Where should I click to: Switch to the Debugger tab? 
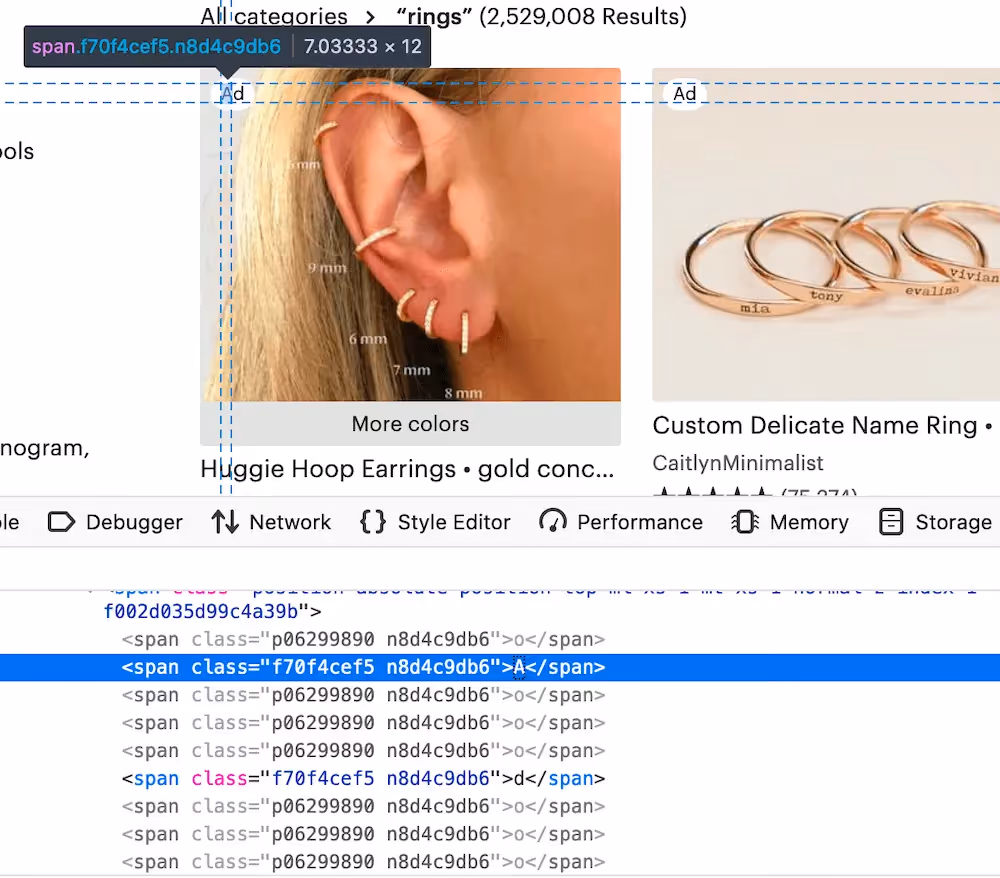click(114, 521)
